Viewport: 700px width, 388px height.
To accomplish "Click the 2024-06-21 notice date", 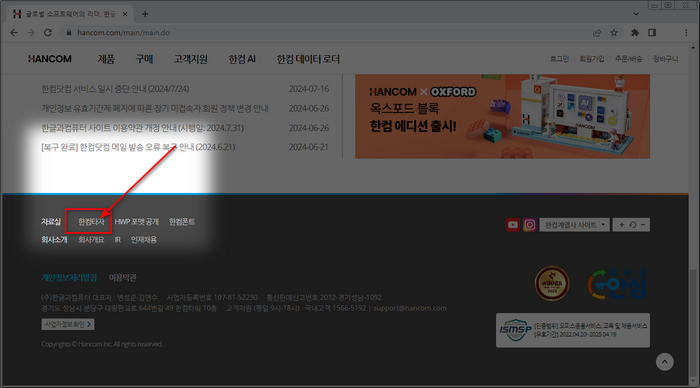I will coord(308,147).
